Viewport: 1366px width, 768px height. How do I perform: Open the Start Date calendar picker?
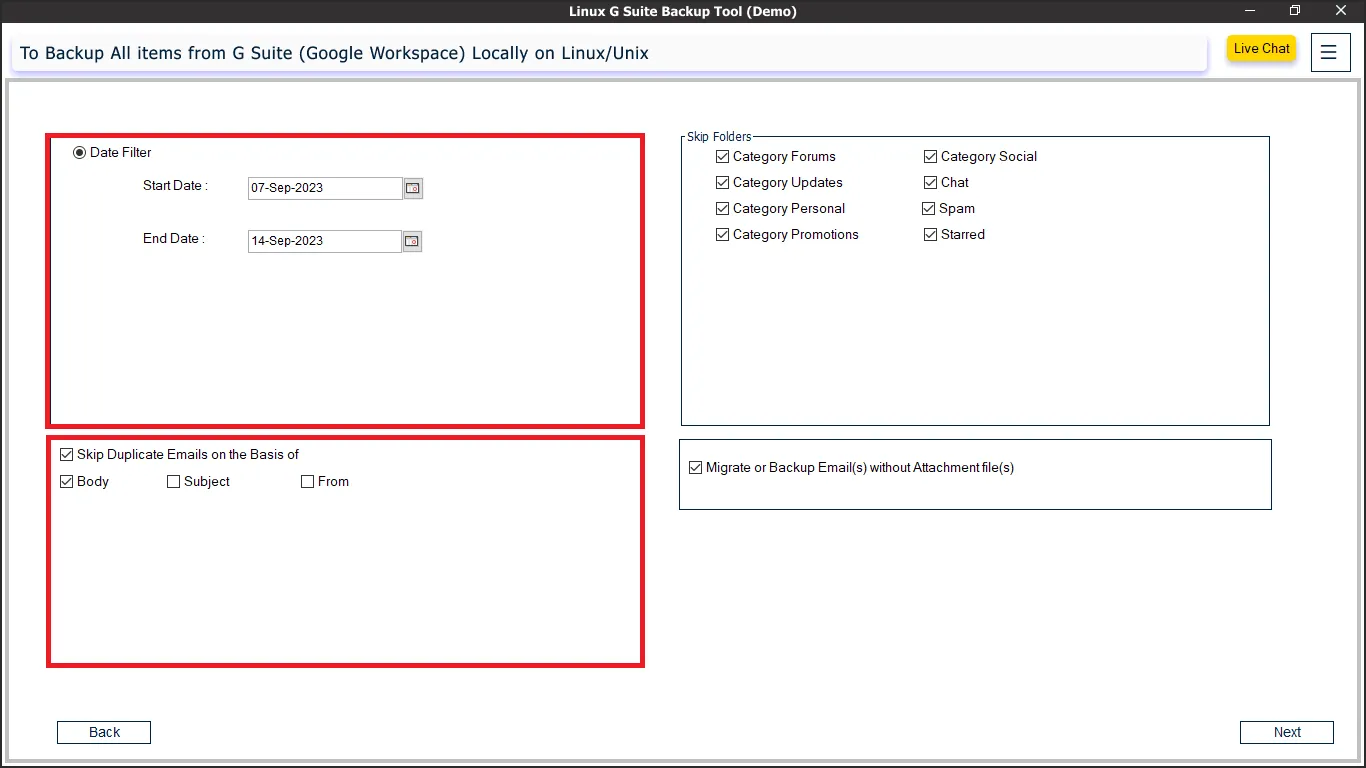(413, 188)
